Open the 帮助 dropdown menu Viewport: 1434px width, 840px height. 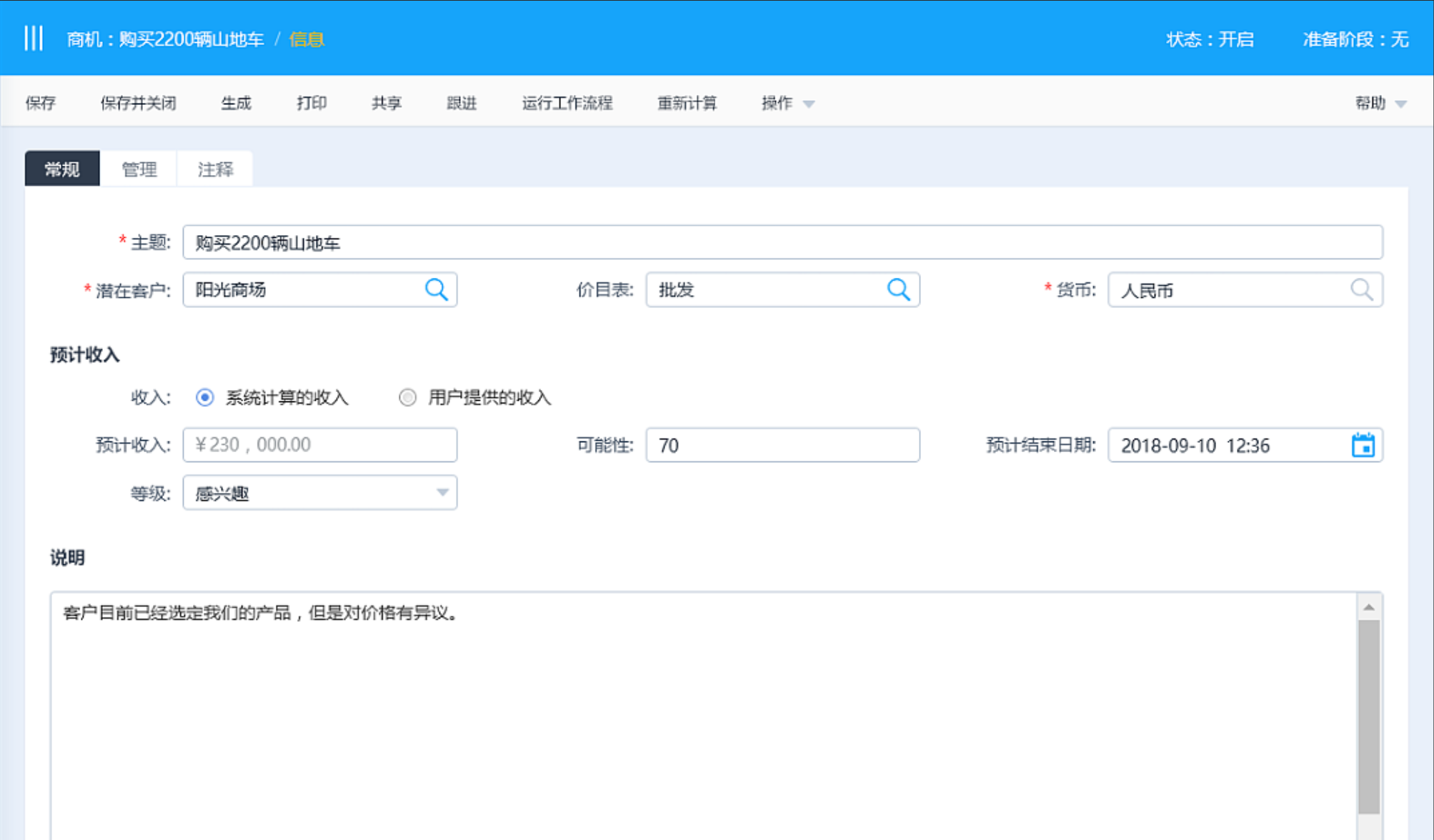pos(1380,104)
